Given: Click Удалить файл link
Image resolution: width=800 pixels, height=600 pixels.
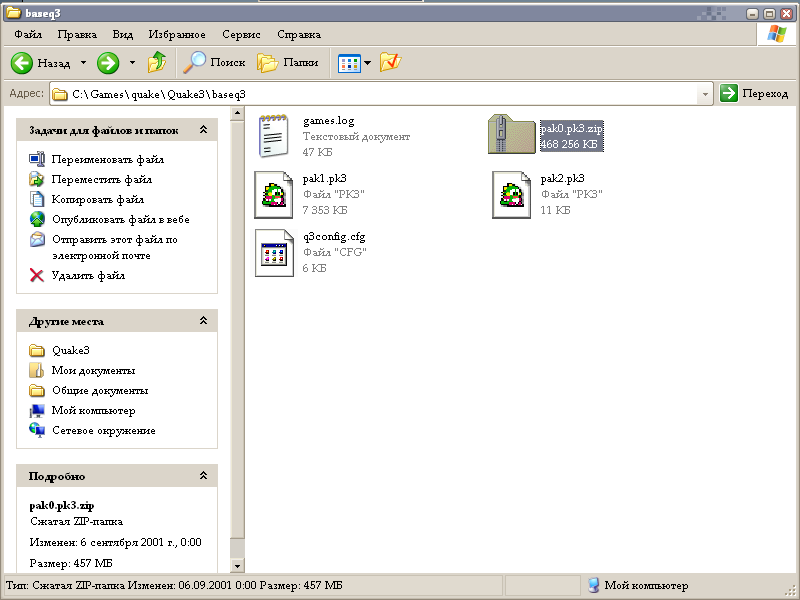Looking at the screenshot, I should (88, 276).
